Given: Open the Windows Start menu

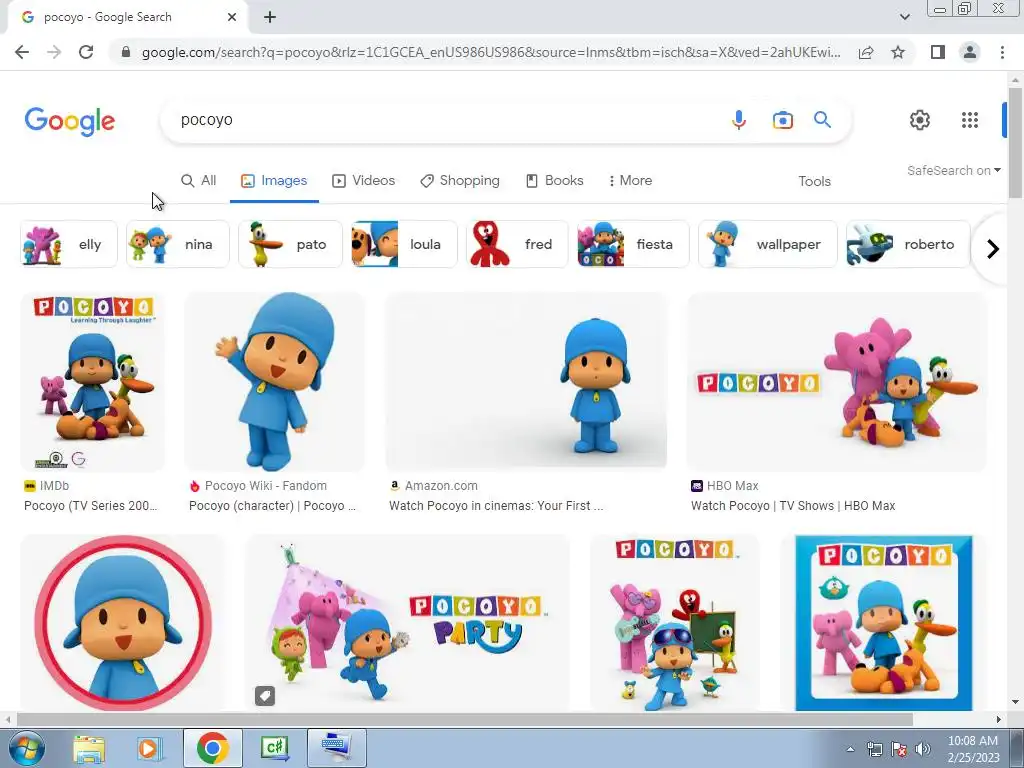Looking at the screenshot, I should [27, 748].
